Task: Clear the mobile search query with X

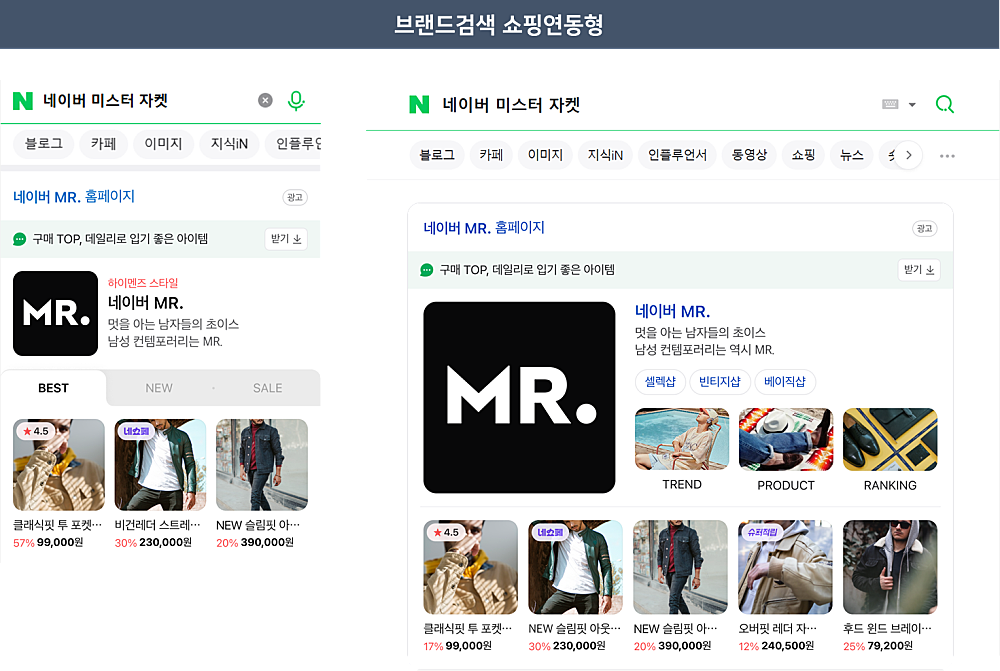Action: tap(265, 100)
